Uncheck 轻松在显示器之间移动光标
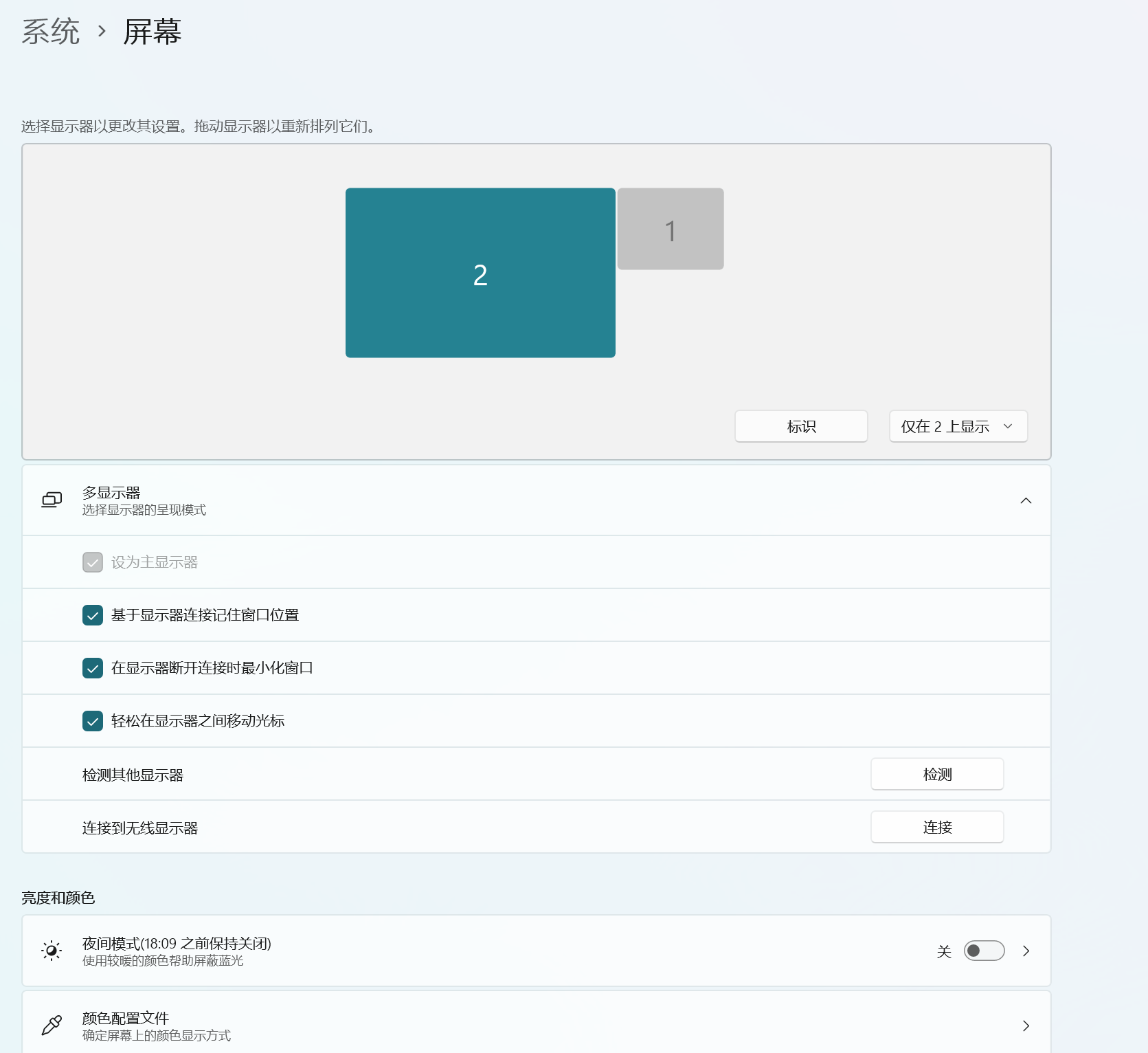Image resolution: width=1148 pixels, height=1053 pixels. 93,721
